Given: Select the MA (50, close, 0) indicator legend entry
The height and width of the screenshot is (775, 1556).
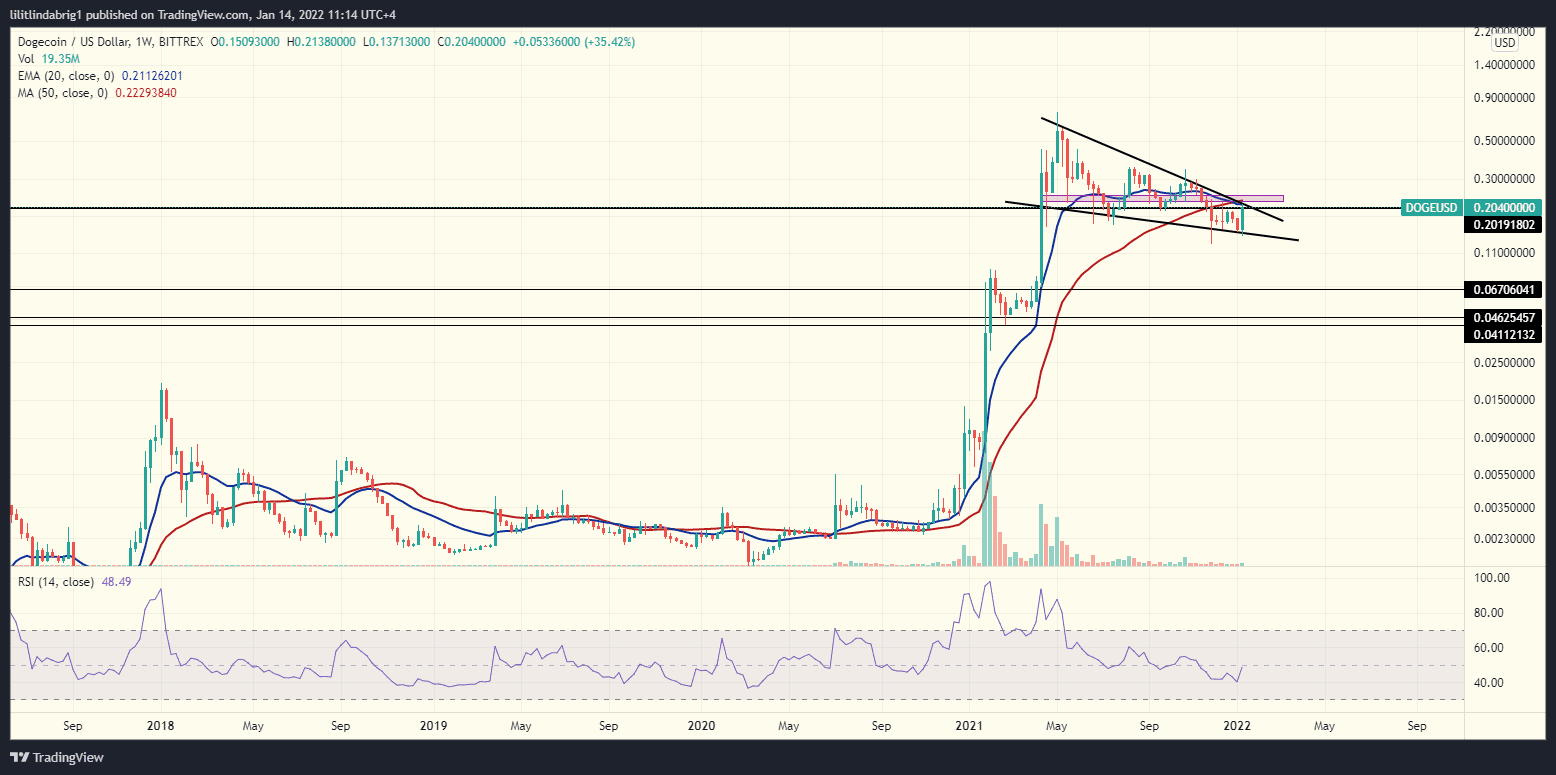Looking at the screenshot, I should click(x=58, y=92).
